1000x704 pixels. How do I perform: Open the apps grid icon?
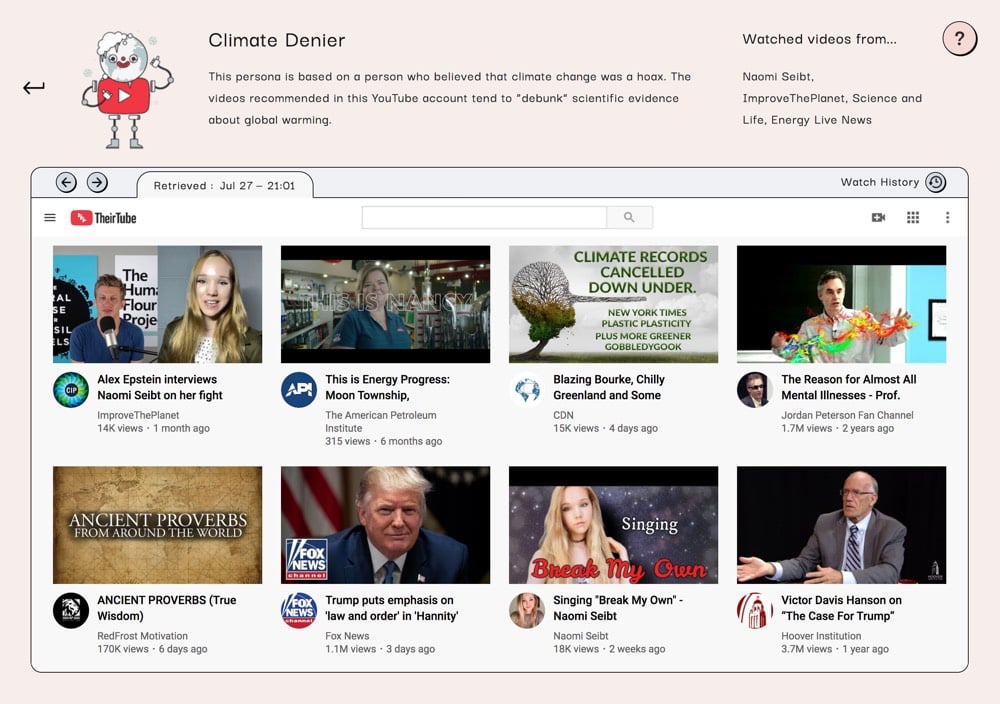[x=913, y=217]
